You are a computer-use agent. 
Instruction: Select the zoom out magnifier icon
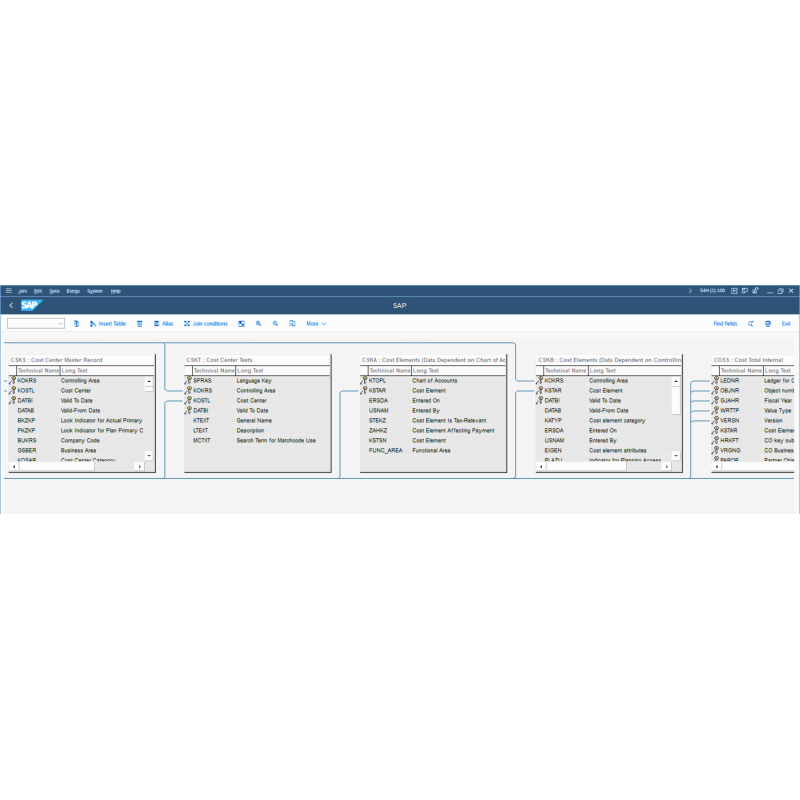click(x=275, y=324)
